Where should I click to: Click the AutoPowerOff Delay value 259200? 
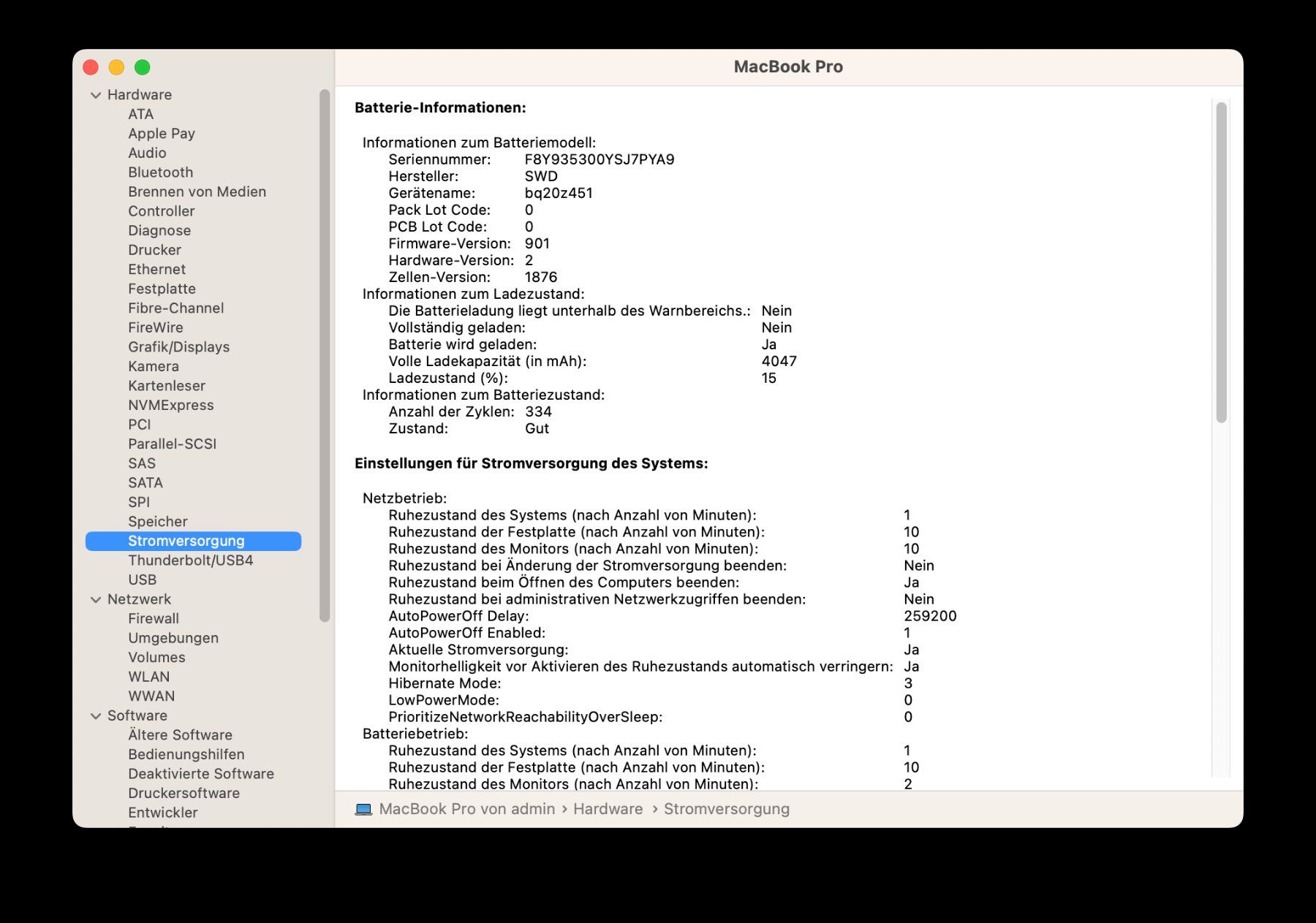click(x=930, y=616)
